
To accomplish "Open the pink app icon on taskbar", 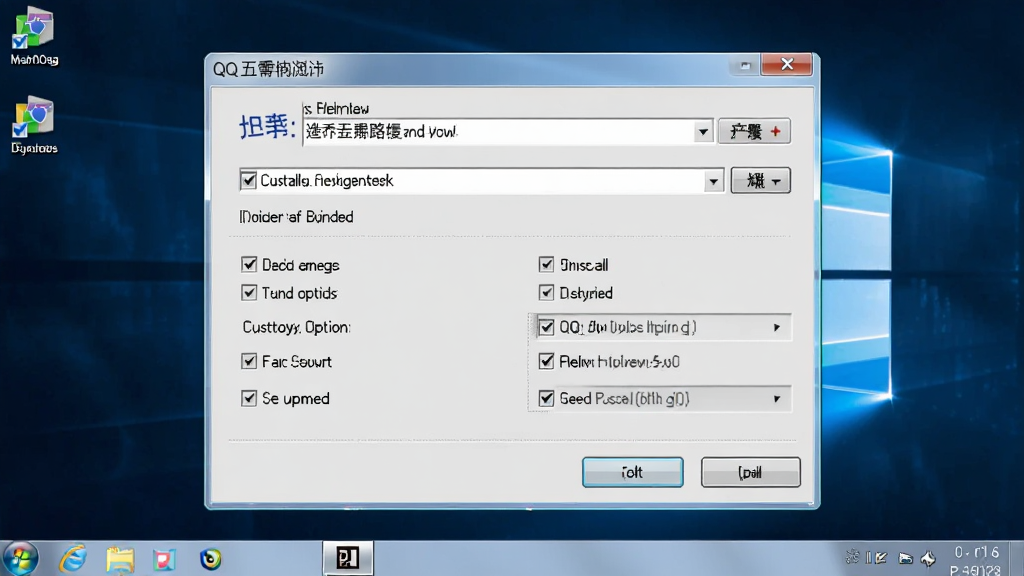I will click(x=164, y=560).
